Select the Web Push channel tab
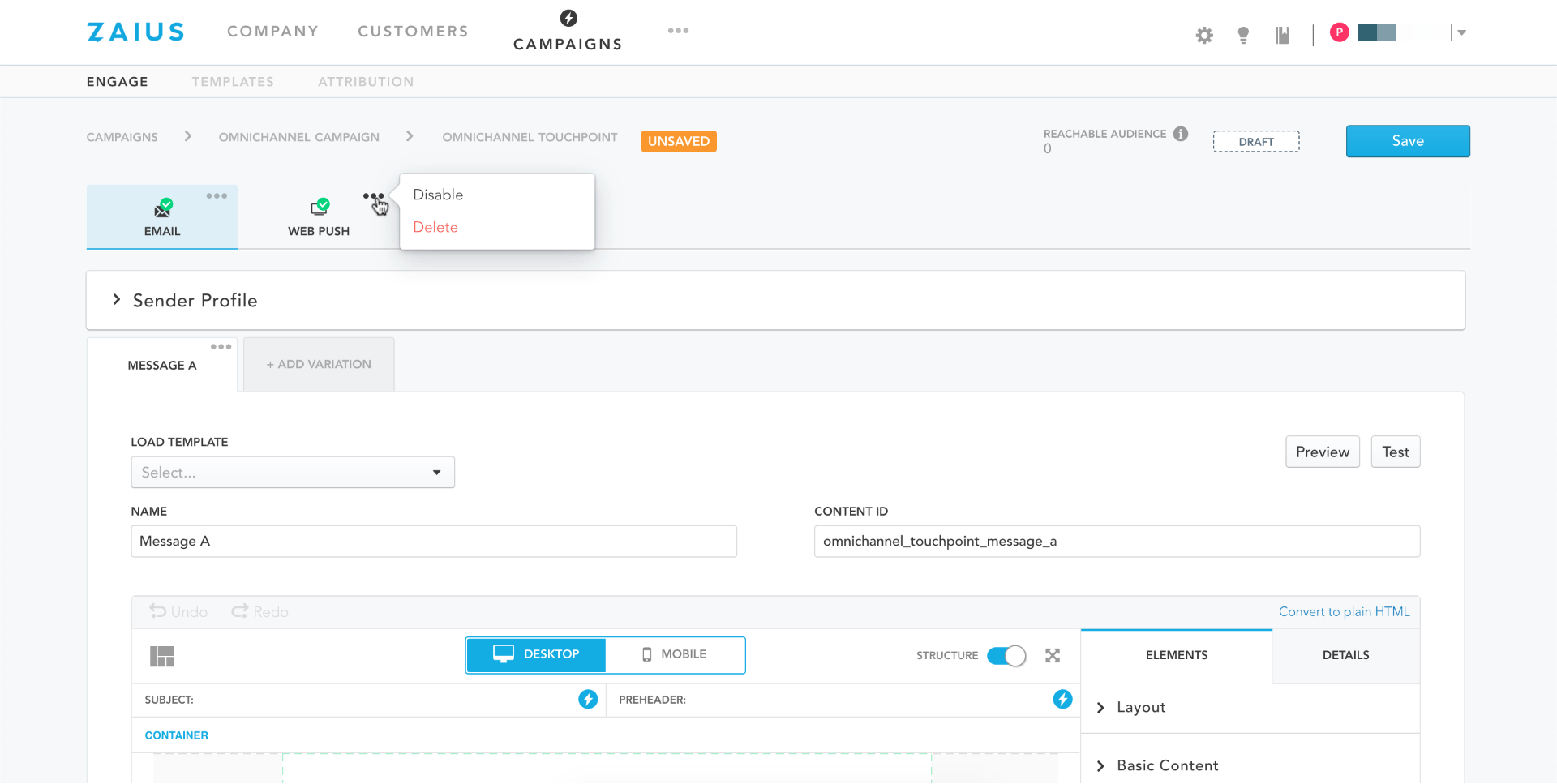The width and height of the screenshot is (1557, 784). pos(319,216)
